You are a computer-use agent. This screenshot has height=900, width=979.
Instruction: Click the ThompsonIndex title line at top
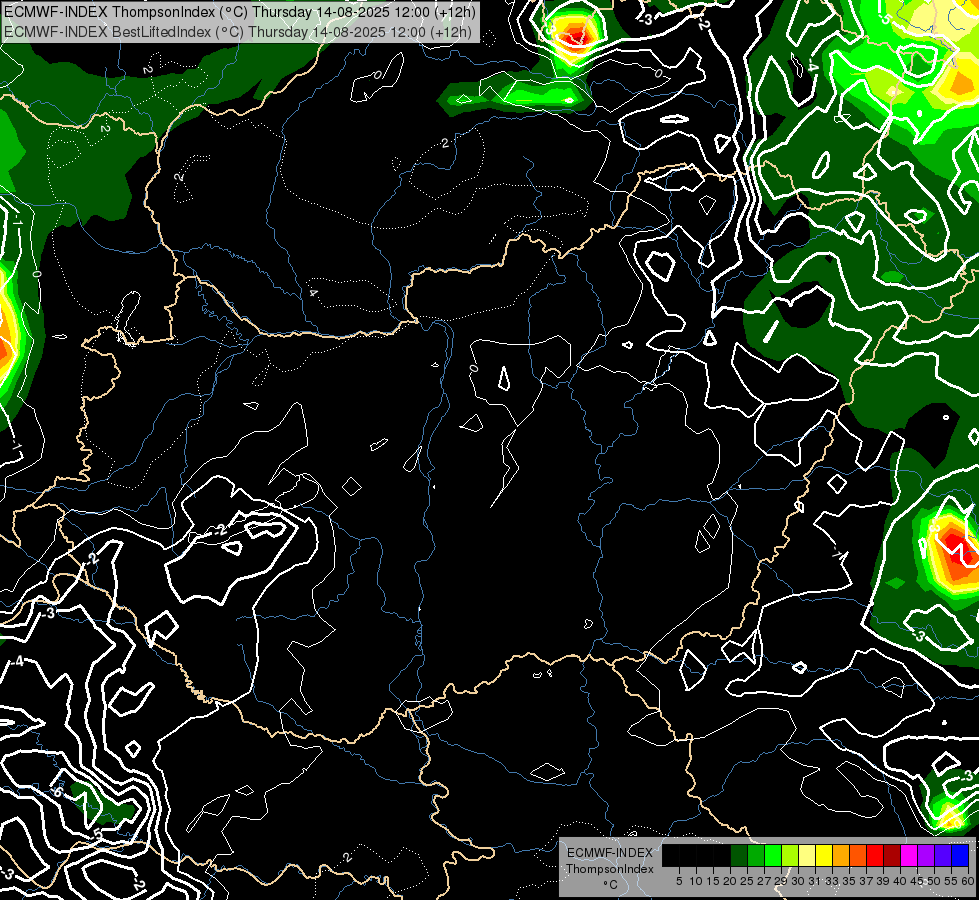click(x=240, y=12)
